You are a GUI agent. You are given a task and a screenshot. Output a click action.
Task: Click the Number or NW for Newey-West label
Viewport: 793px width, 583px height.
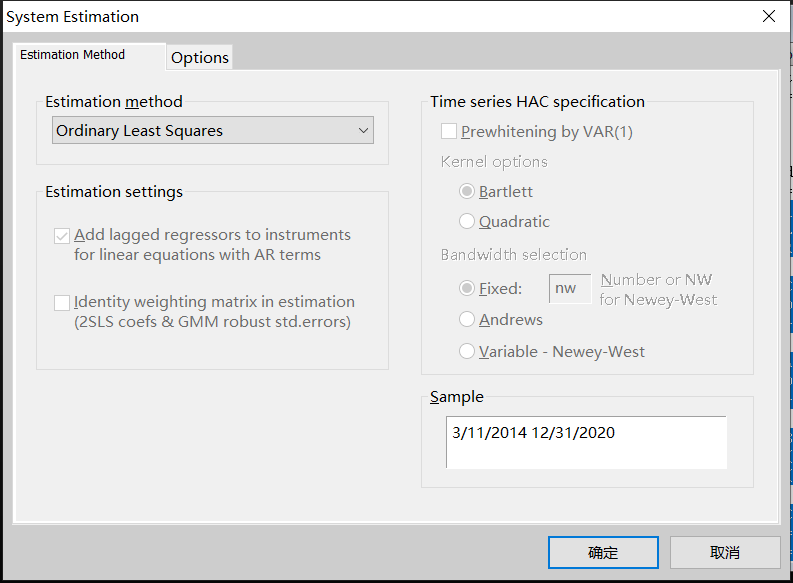pos(658,289)
